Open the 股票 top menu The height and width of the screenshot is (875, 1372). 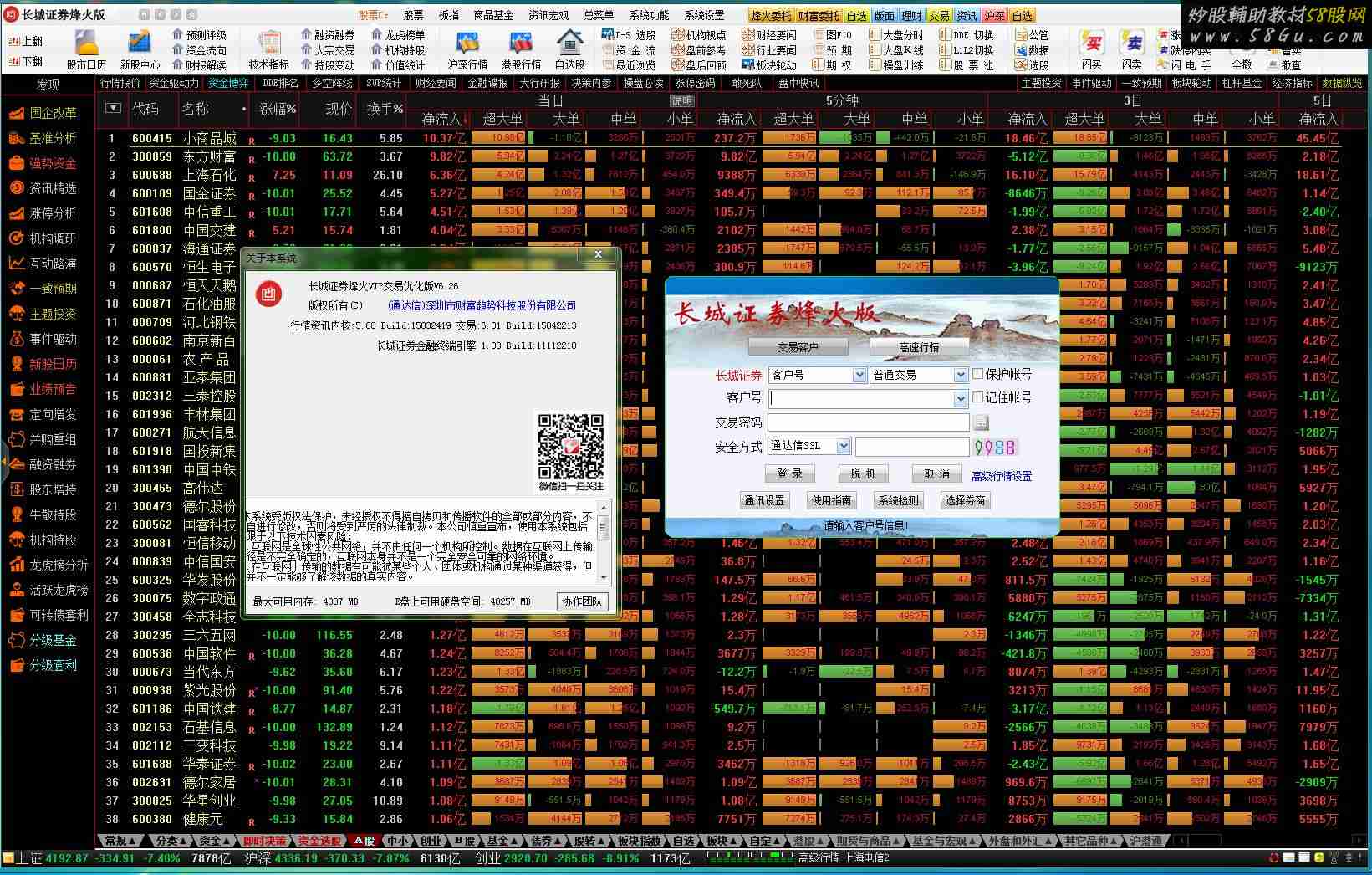click(x=413, y=15)
